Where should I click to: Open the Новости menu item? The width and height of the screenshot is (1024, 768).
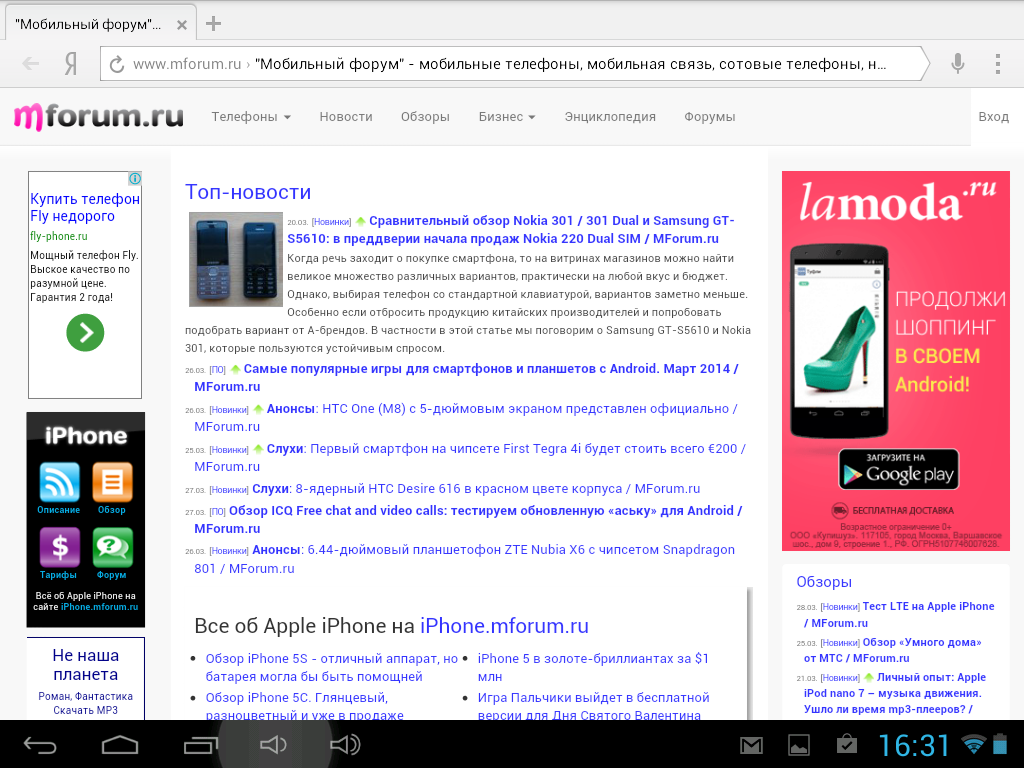345,117
